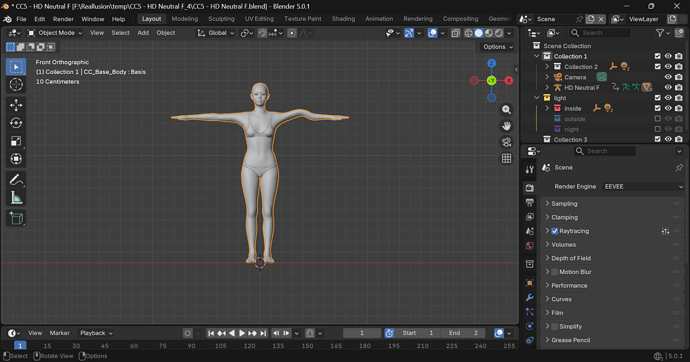This screenshot has width=690, height=362.
Task: Click the Z axis on navigation gizmo
Action: pyautogui.click(x=492, y=63)
